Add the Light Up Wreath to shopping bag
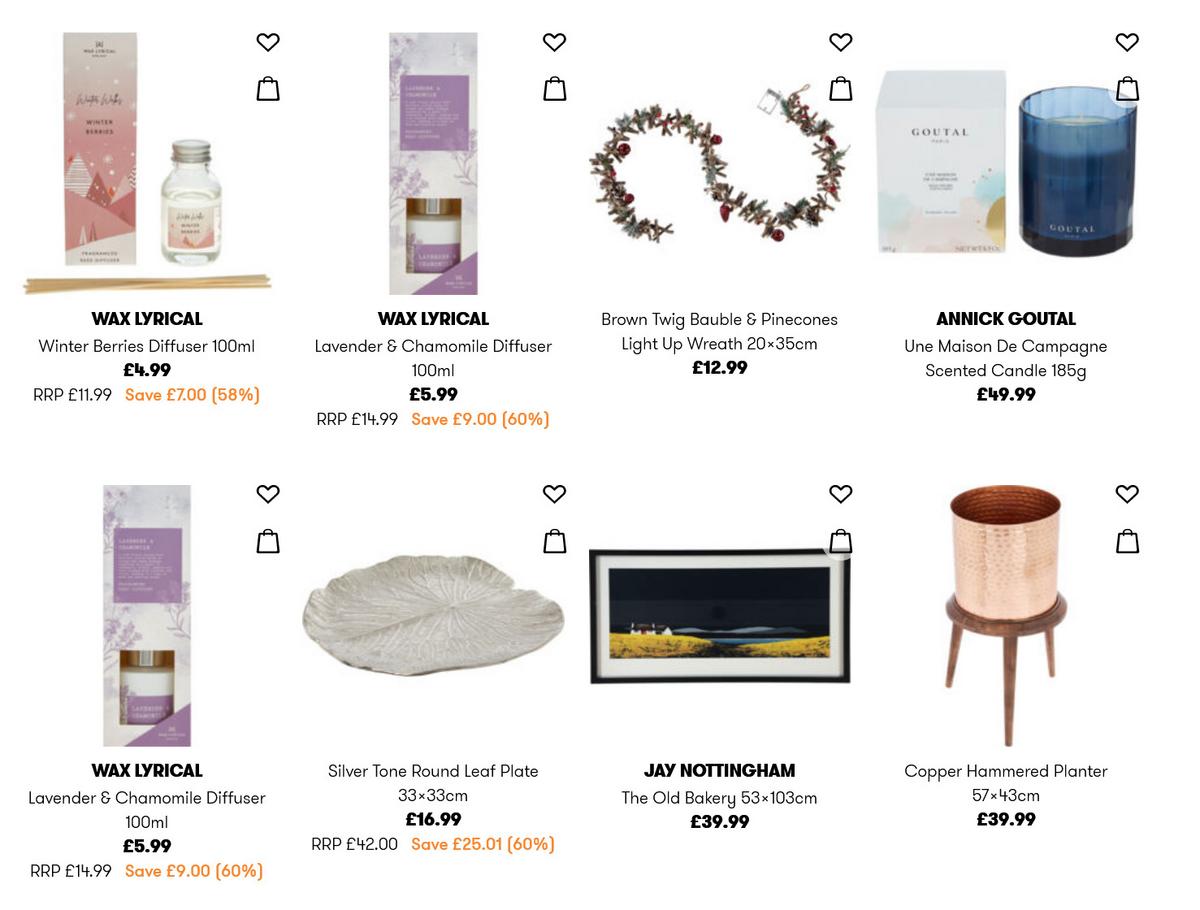The width and height of the screenshot is (1200, 910). (x=840, y=88)
